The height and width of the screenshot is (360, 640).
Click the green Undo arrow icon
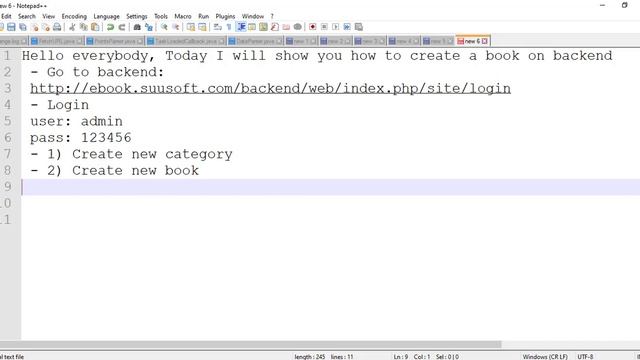click(110, 27)
